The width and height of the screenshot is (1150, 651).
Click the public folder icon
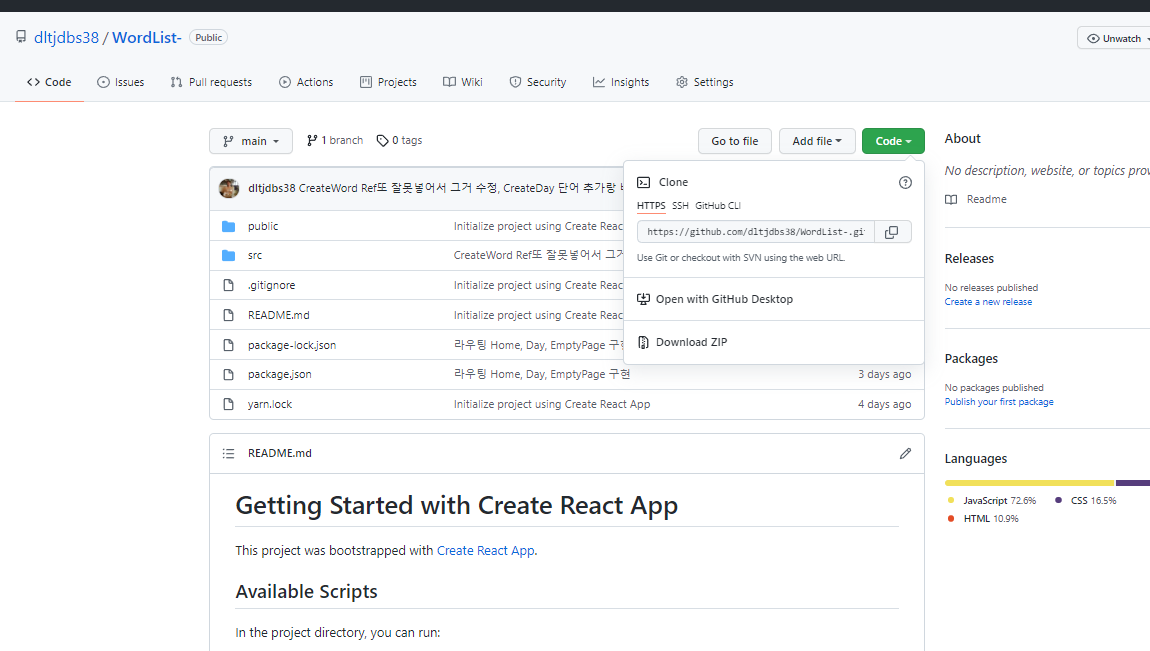point(229,227)
